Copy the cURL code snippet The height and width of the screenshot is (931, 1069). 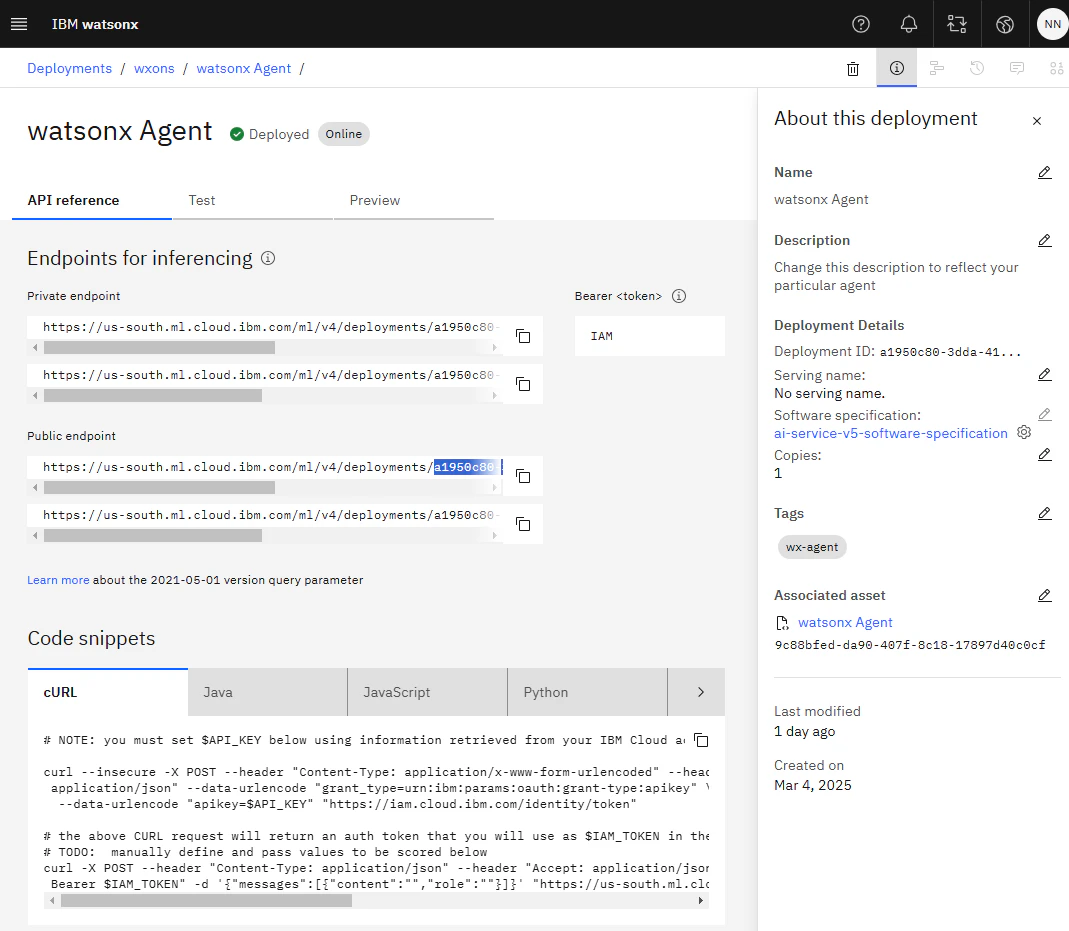tap(701, 740)
